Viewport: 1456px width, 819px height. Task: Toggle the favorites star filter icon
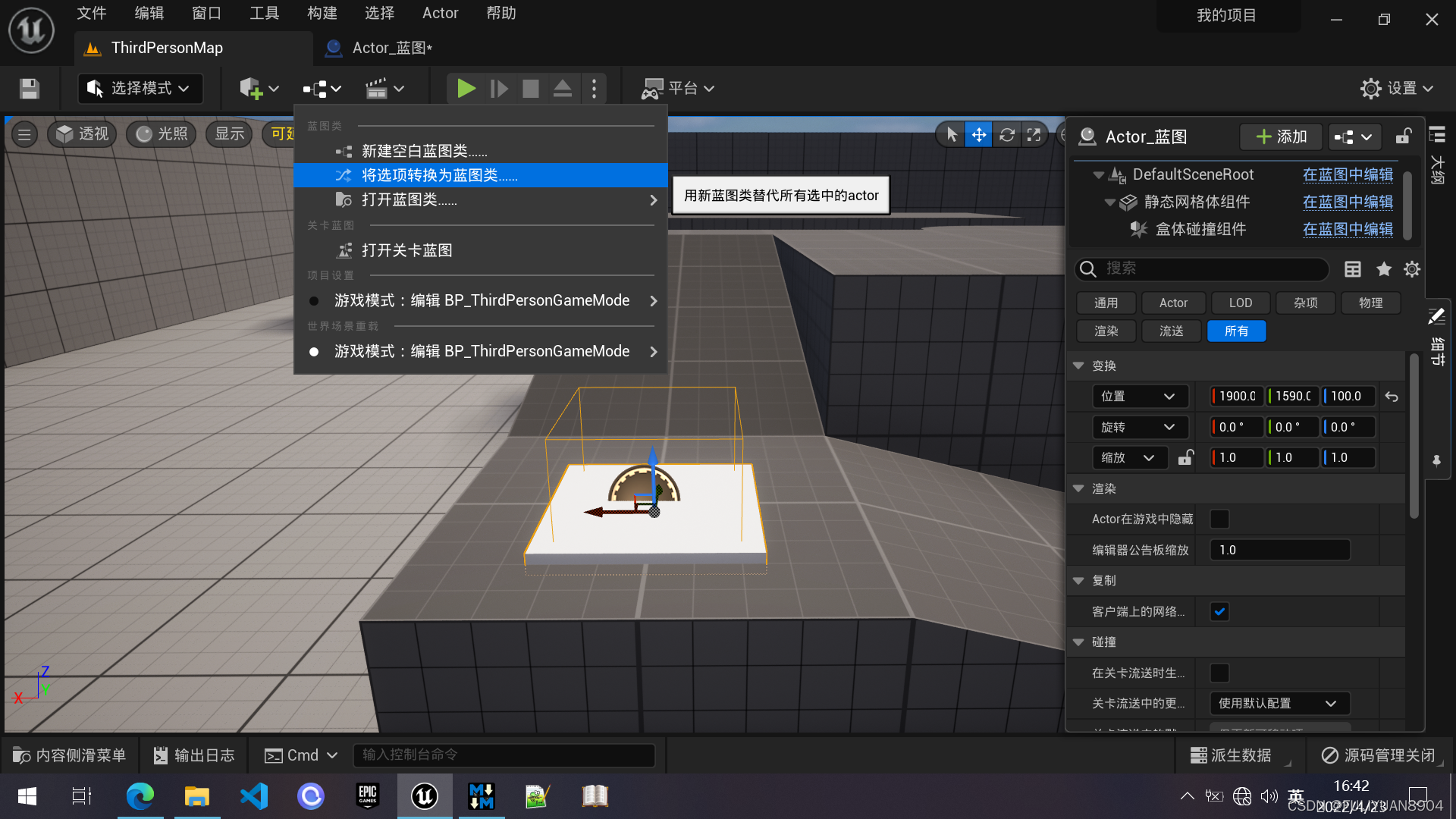[1384, 269]
